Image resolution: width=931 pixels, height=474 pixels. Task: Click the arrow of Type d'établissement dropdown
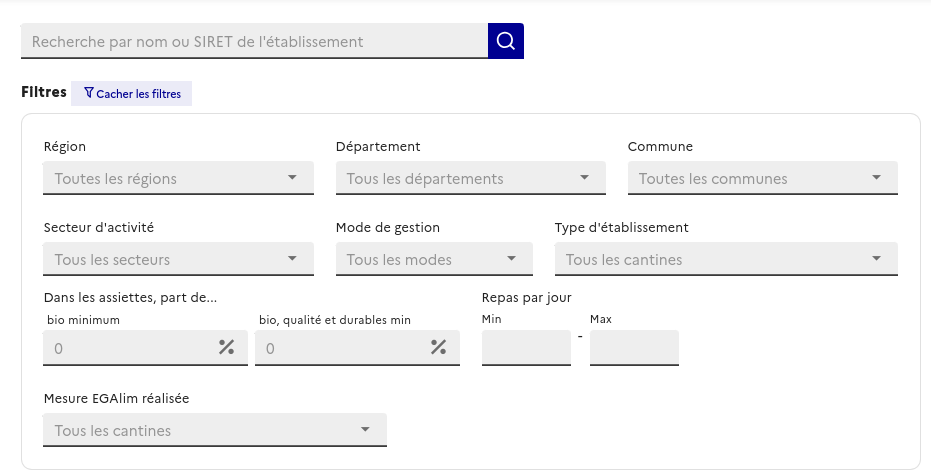coord(876,259)
